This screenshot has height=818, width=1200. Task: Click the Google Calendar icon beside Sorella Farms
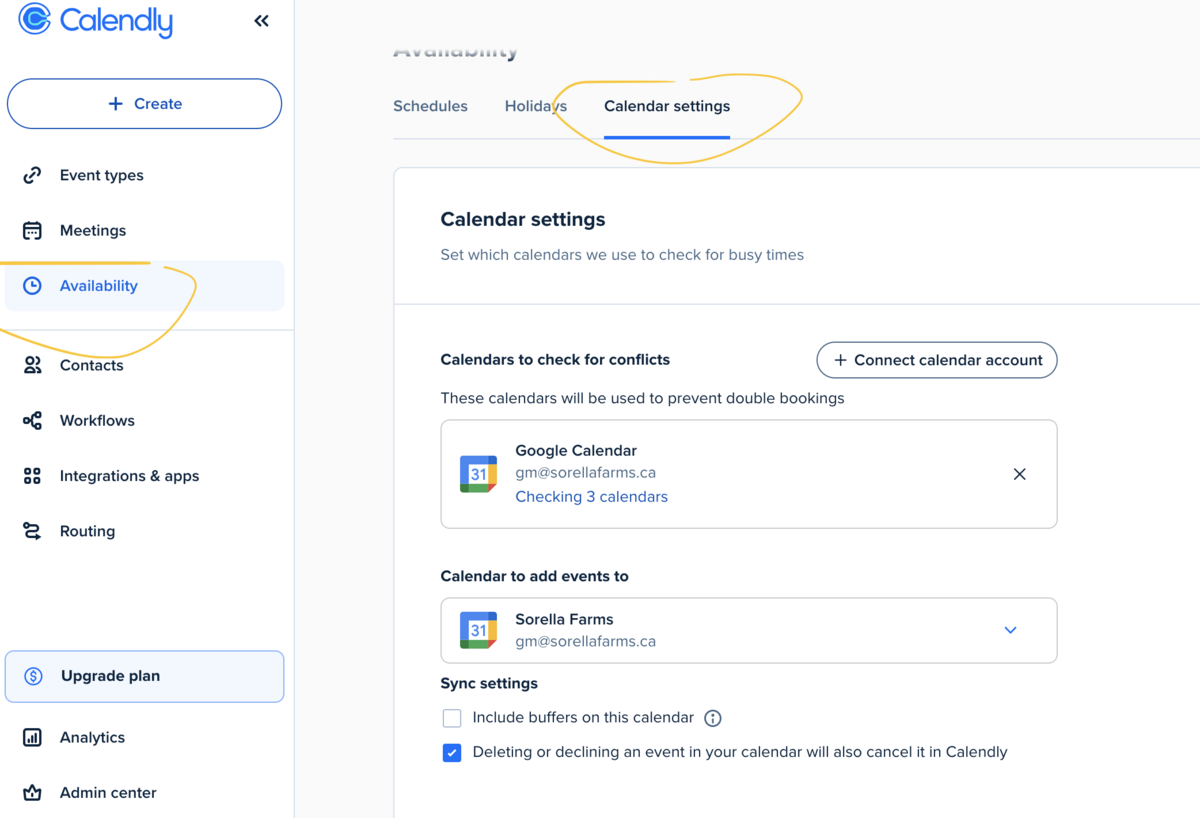[x=478, y=630]
